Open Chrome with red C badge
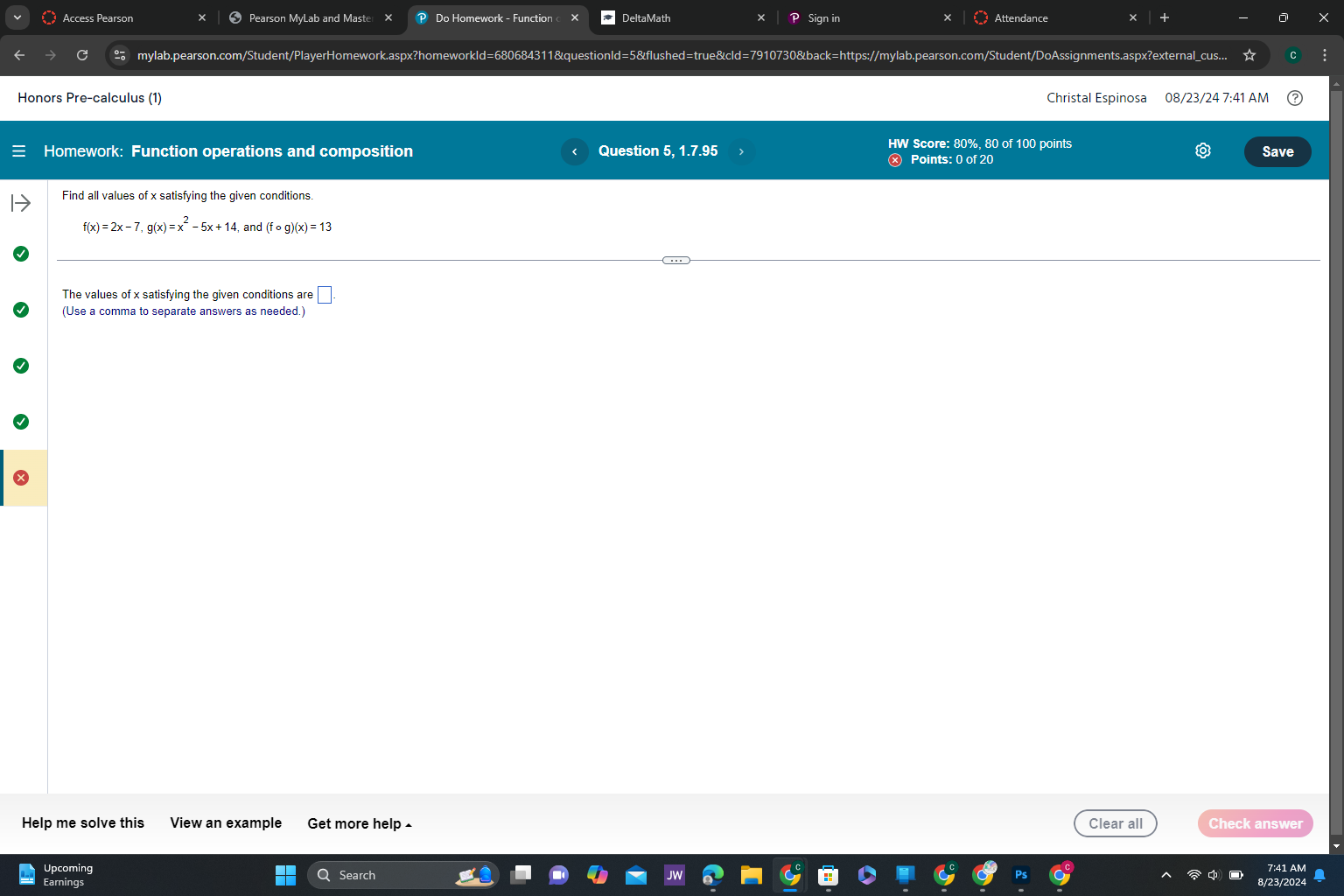1344x896 pixels. click(1060, 874)
